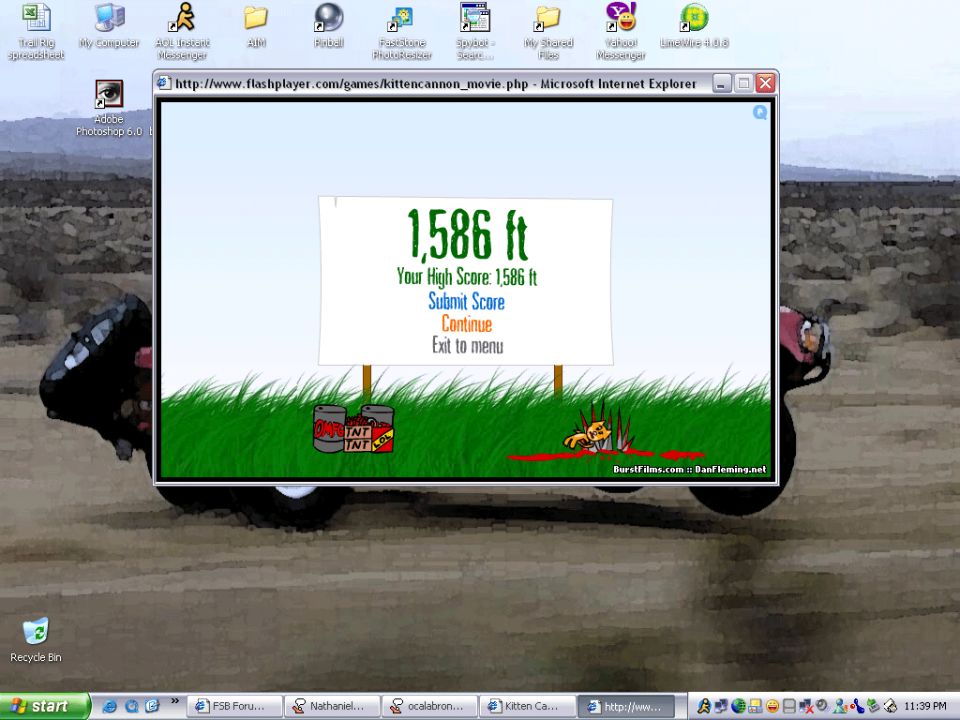Click the large 1,586 ft score text

(467, 235)
